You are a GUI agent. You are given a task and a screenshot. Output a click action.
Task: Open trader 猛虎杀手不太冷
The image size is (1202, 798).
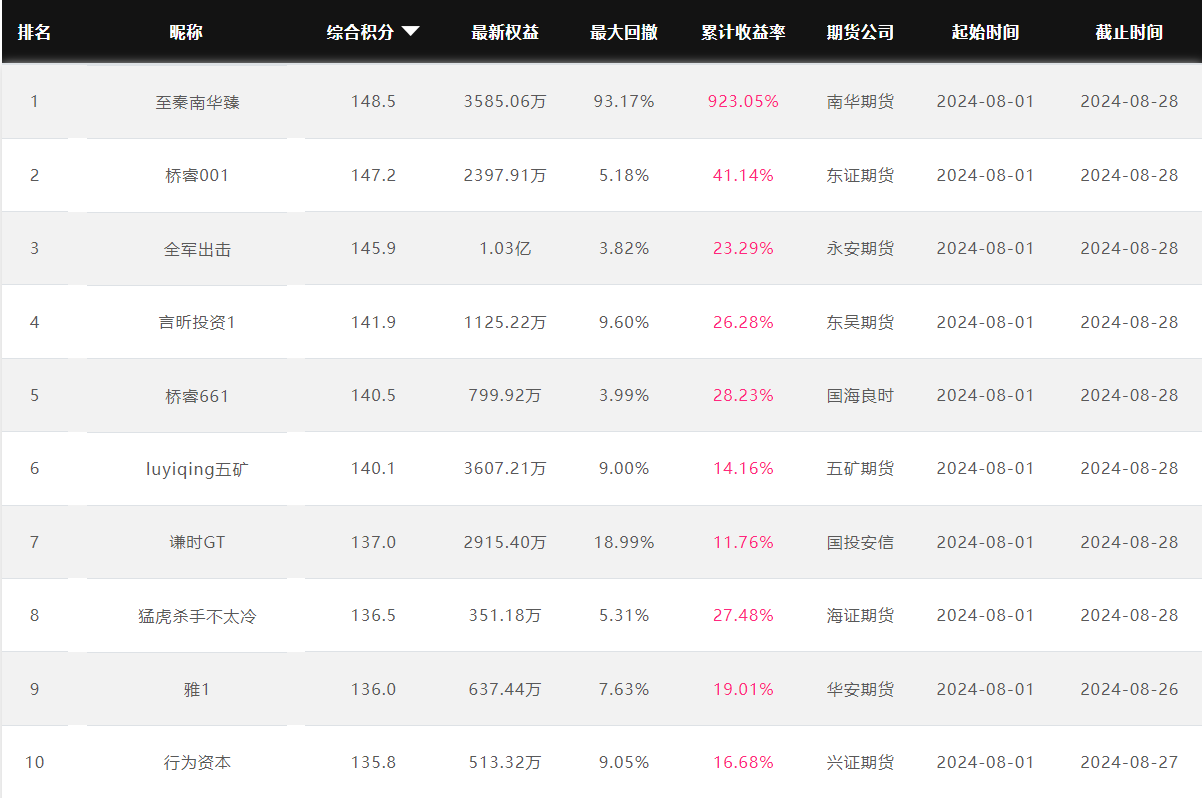click(197, 616)
